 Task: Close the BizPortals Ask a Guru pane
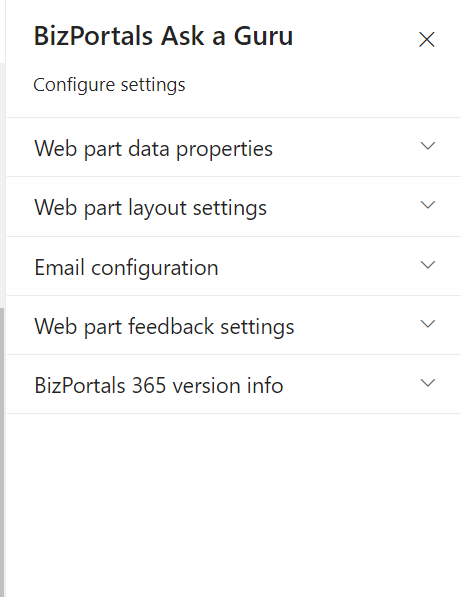point(427,40)
